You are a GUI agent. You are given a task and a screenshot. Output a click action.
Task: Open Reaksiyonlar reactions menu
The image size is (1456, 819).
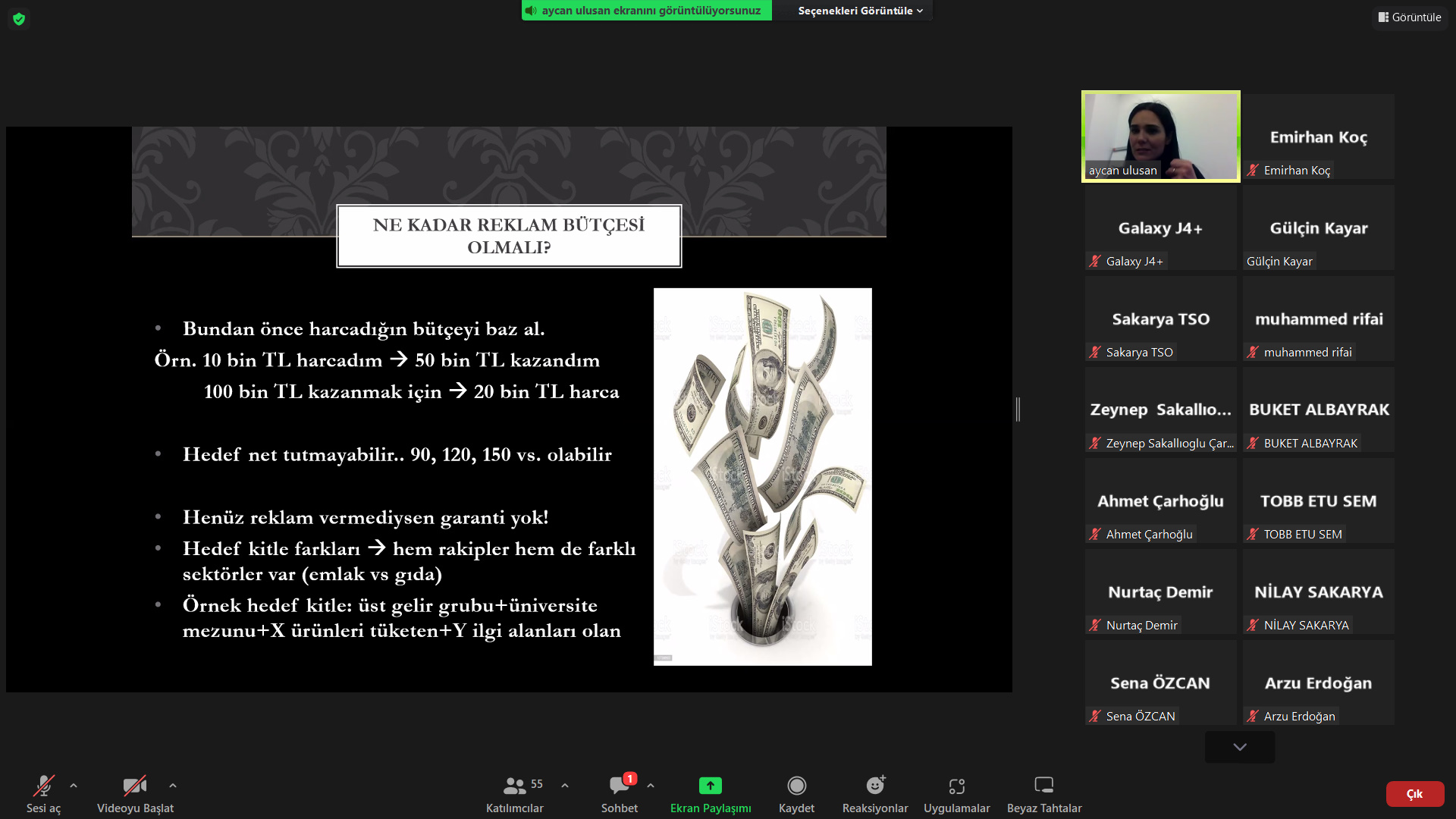pyautogui.click(x=875, y=793)
